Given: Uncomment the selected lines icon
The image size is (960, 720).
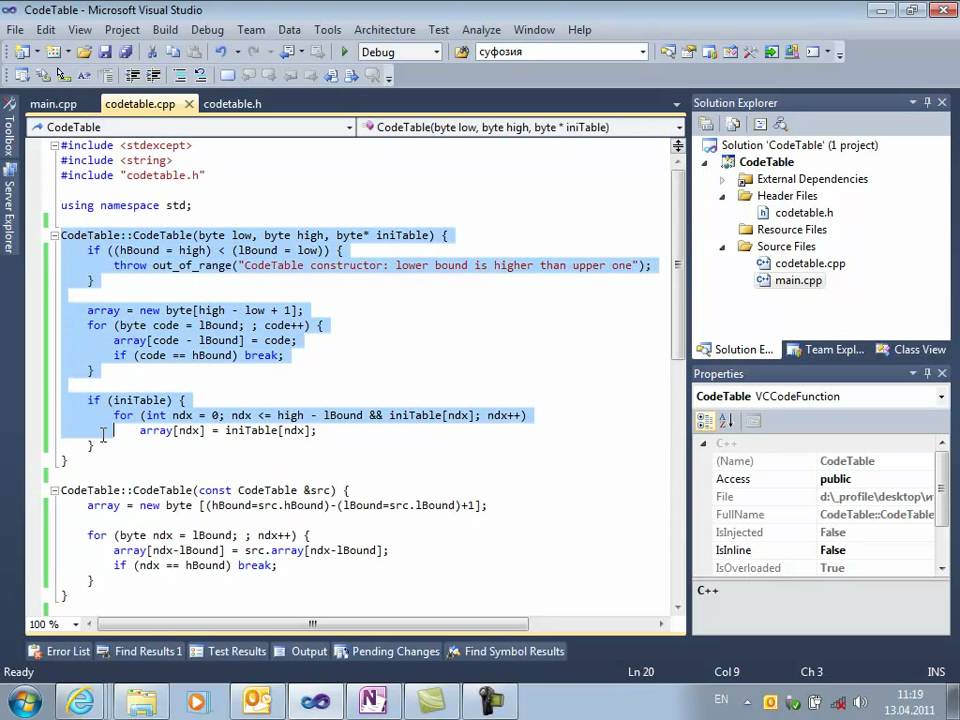Looking at the screenshot, I should point(200,75).
